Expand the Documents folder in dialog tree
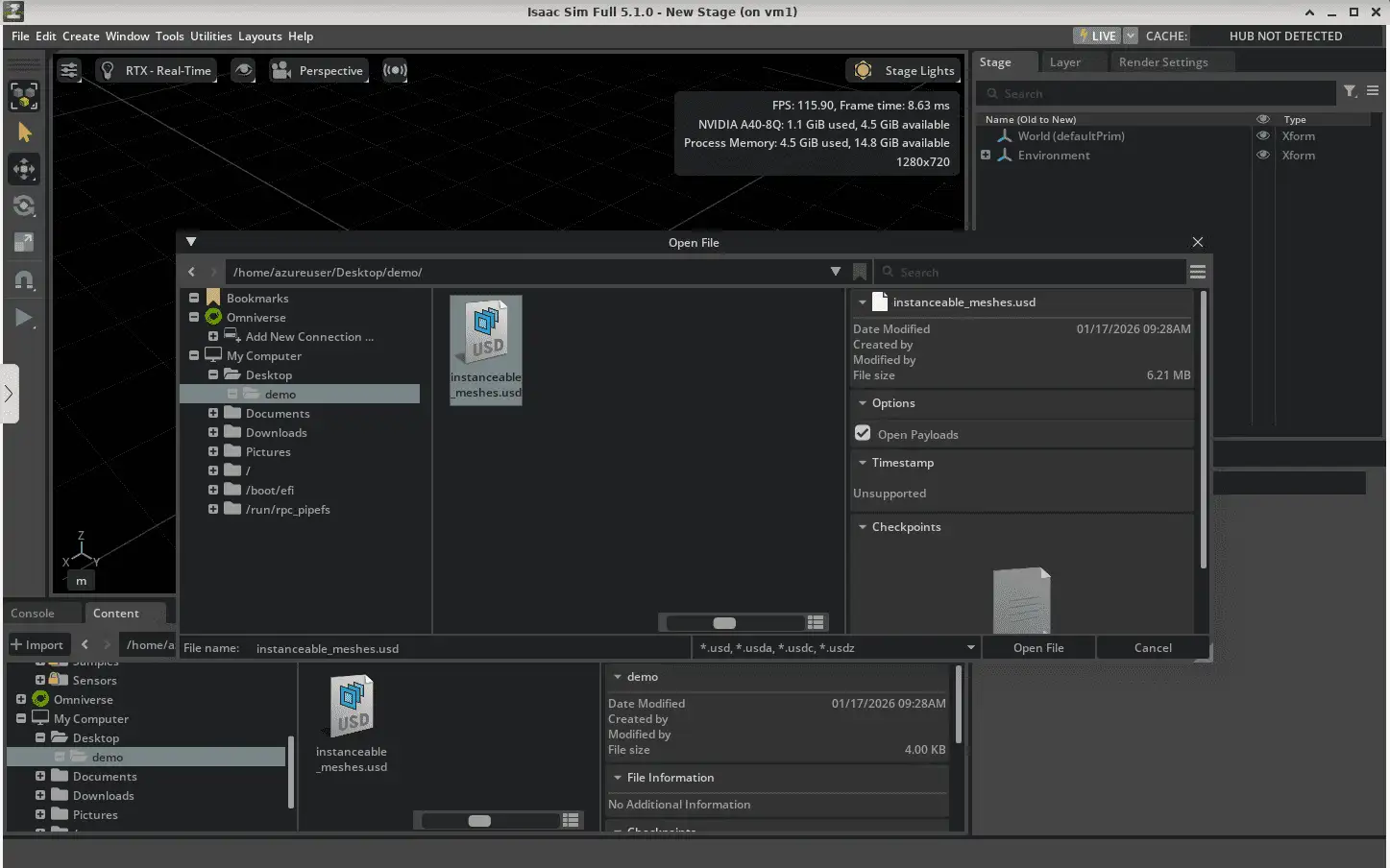Viewport: 1390px width, 868px height. point(213,413)
